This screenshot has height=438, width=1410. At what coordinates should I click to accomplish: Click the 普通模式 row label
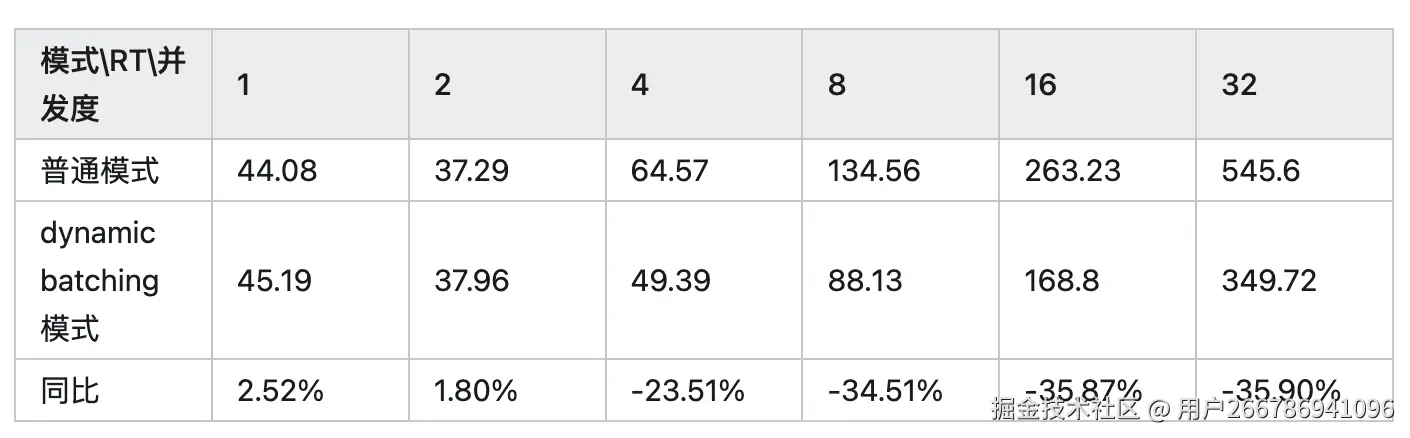pyautogui.click(x=99, y=171)
